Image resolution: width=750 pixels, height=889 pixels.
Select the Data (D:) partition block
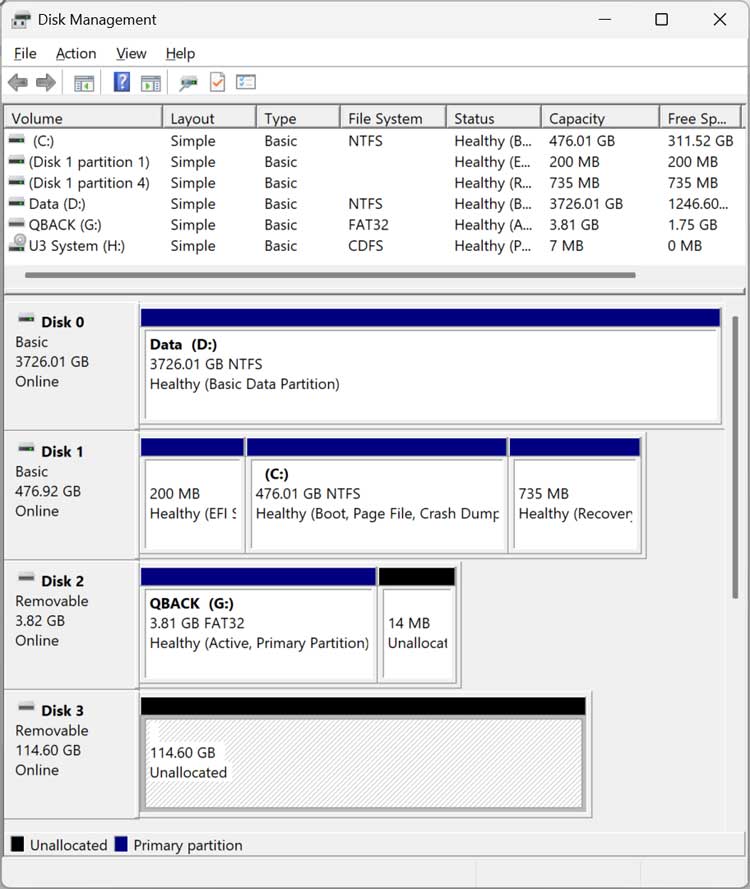[431, 366]
